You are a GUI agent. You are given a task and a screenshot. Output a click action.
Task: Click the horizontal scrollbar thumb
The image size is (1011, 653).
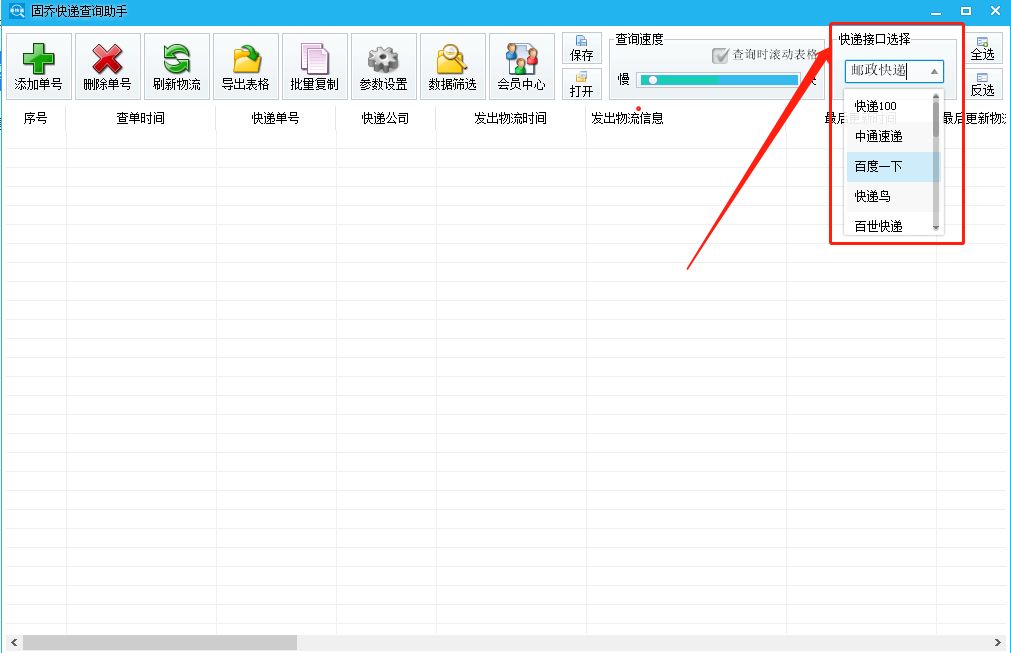(160, 642)
